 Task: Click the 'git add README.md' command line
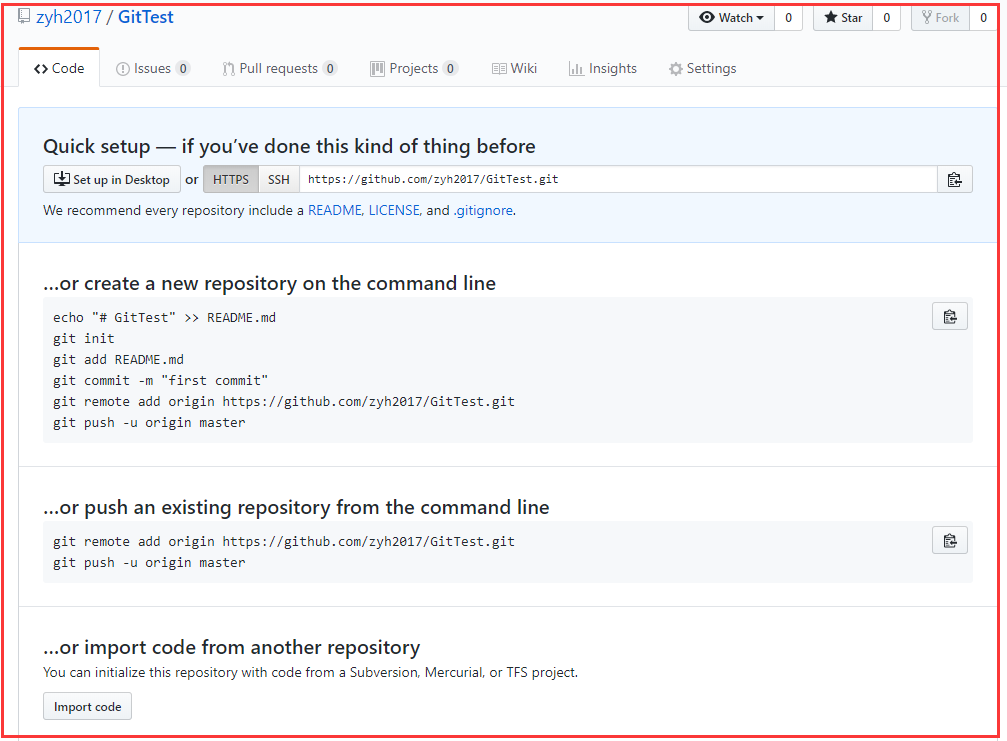(x=118, y=360)
